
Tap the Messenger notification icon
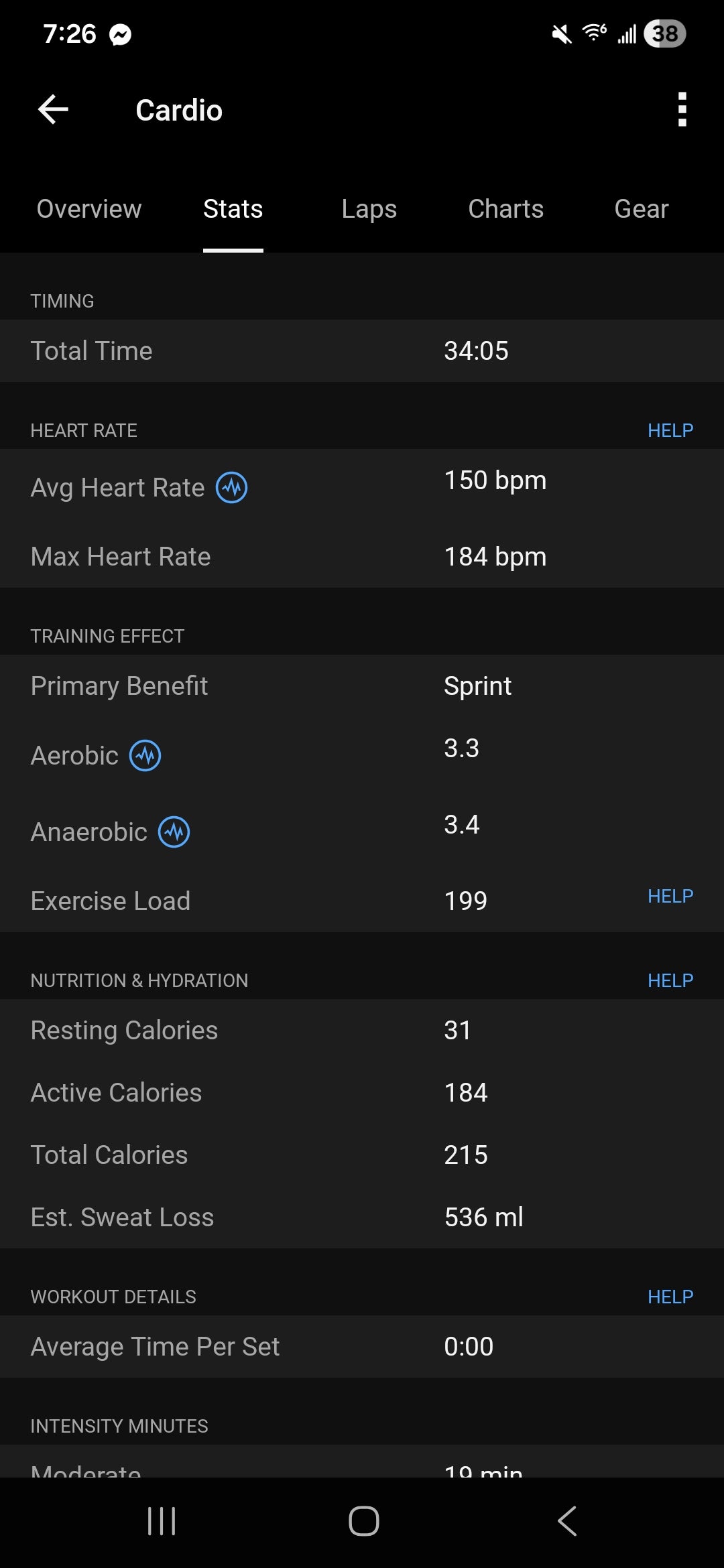(x=121, y=34)
